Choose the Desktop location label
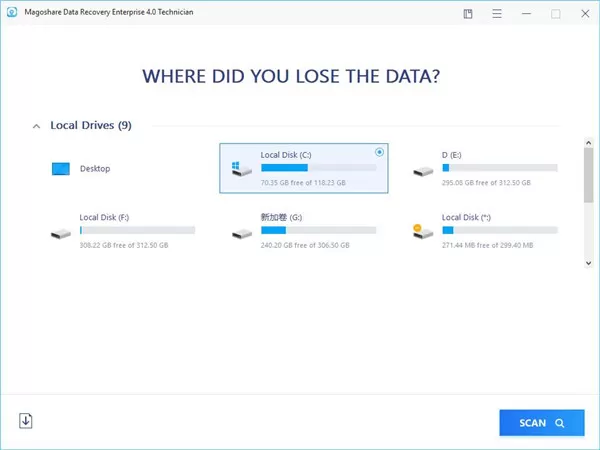Viewport: 600px width, 450px height. 95,169
